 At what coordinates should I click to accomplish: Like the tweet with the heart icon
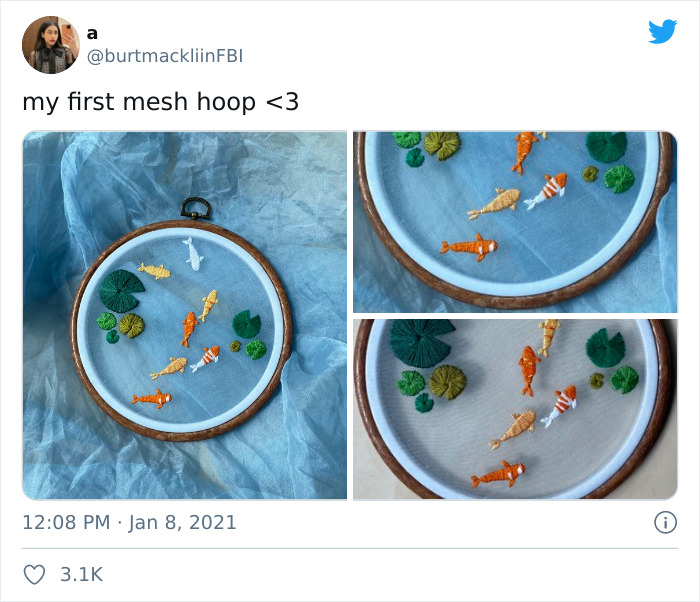(x=34, y=574)
